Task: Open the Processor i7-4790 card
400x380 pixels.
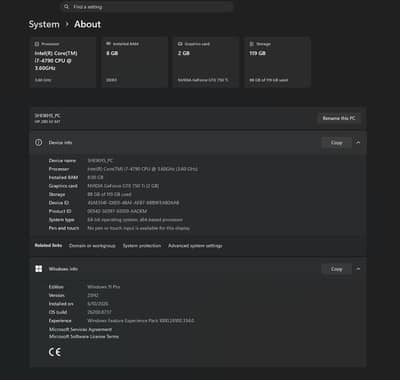Action: coord(63,62)
